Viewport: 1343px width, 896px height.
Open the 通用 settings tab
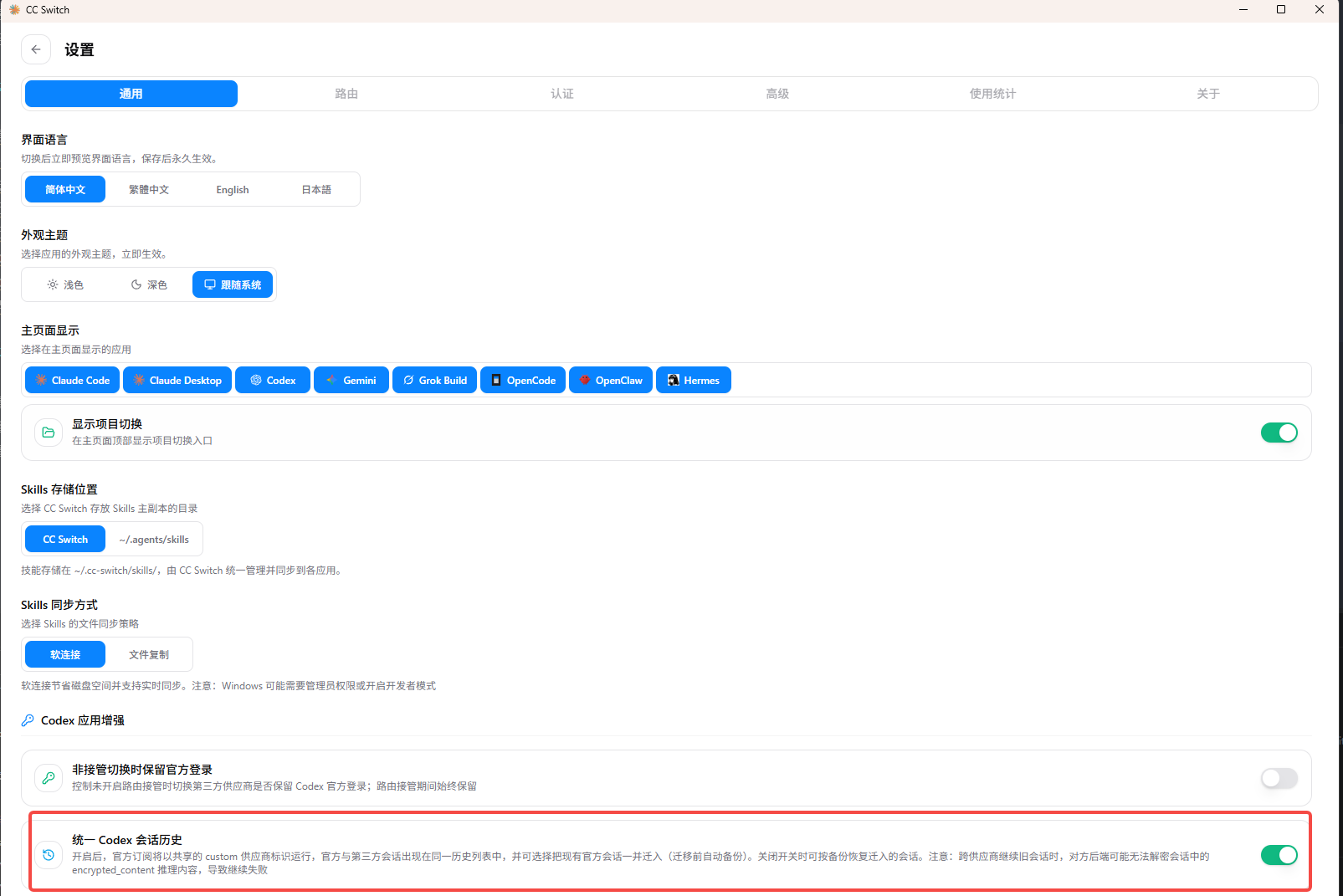[131, 94]
